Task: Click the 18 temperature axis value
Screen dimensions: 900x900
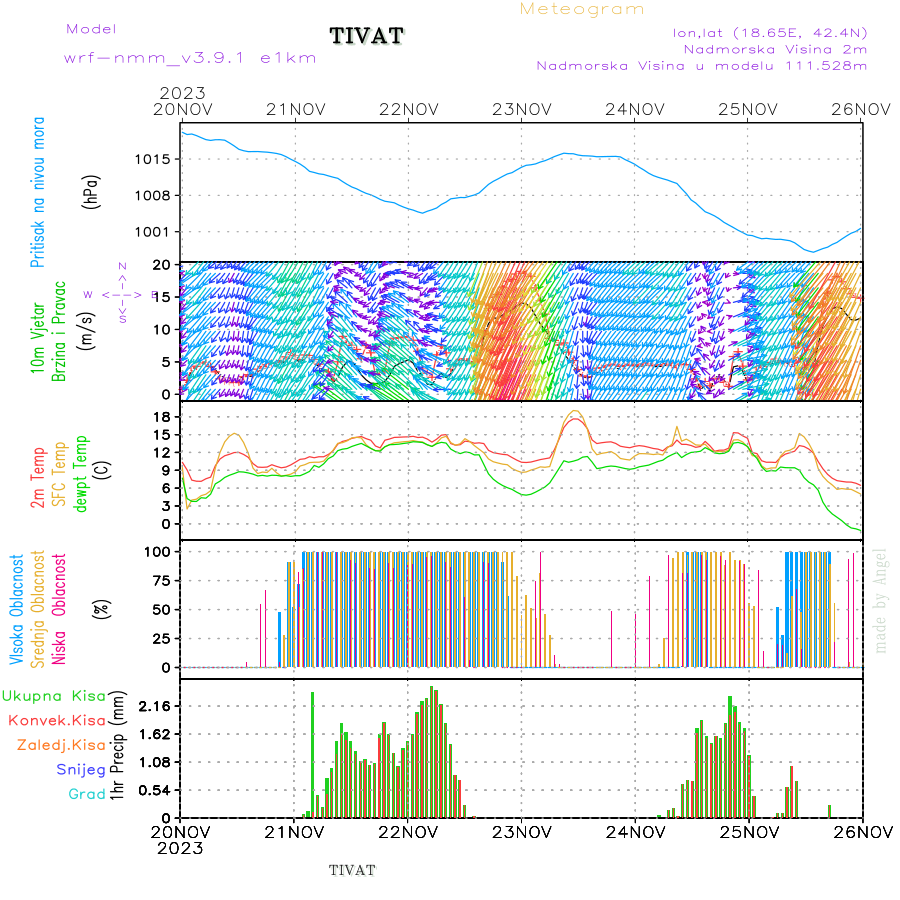Action: click(162, 417)
